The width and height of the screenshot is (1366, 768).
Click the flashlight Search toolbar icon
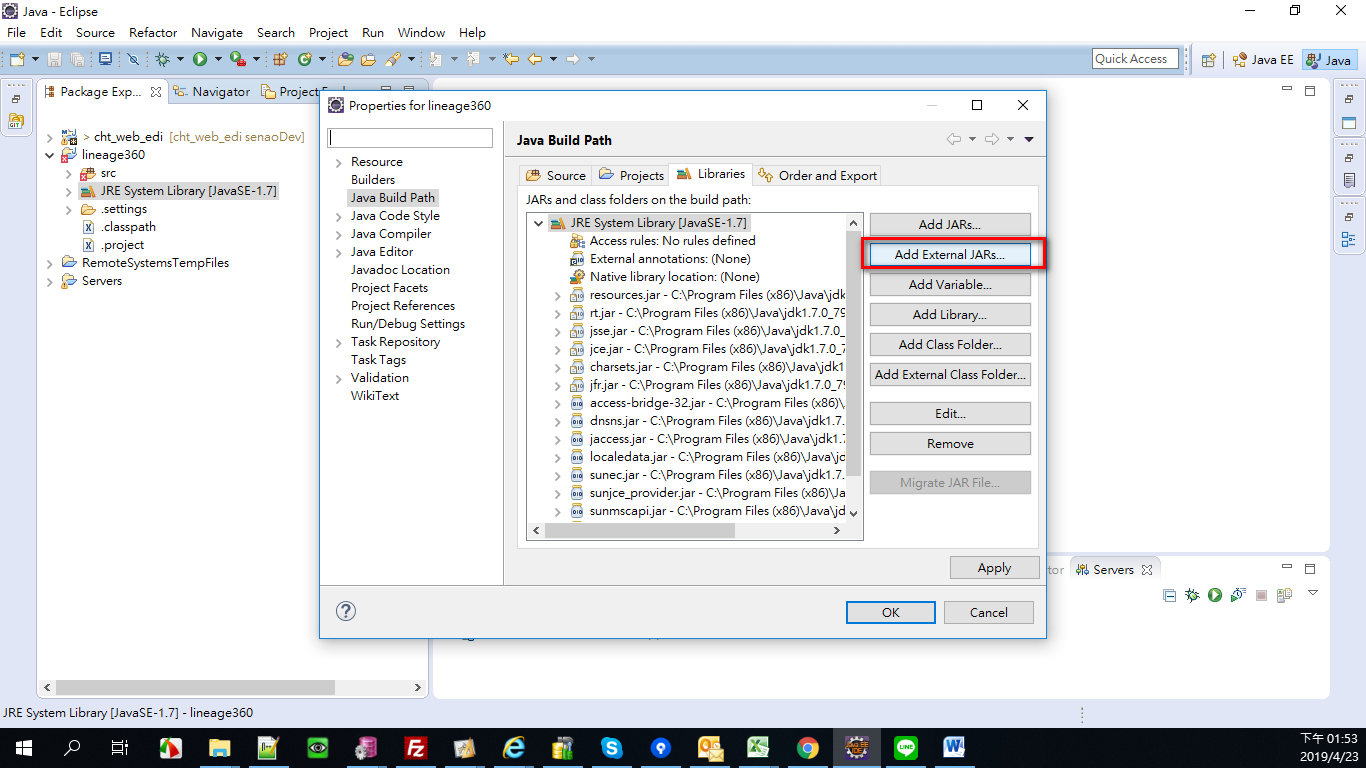(x=393, y=59)
